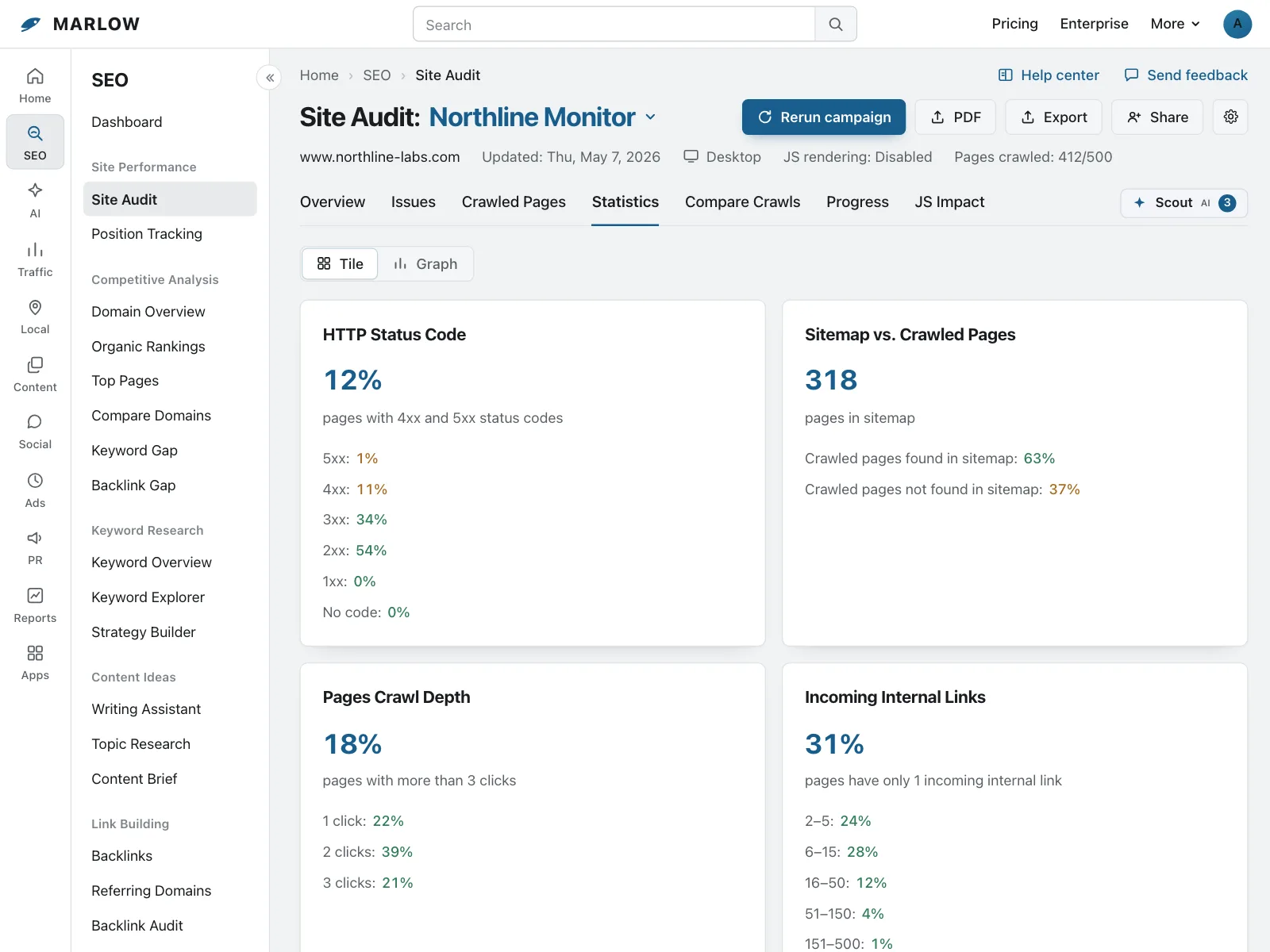
Task: Go to Home breadcrumb
Action: [319, 75]
